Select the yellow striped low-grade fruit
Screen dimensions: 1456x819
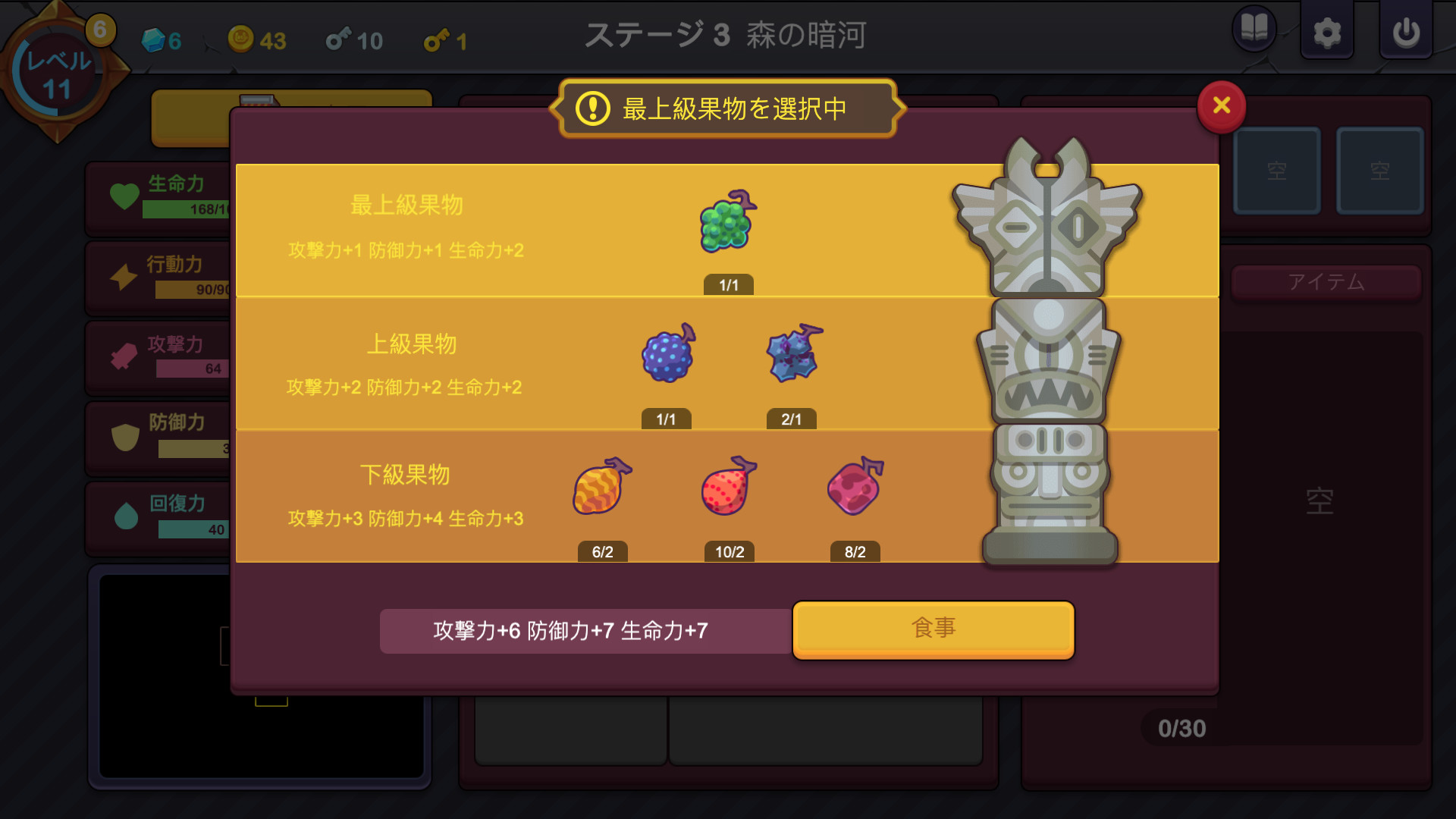point(601,486)
